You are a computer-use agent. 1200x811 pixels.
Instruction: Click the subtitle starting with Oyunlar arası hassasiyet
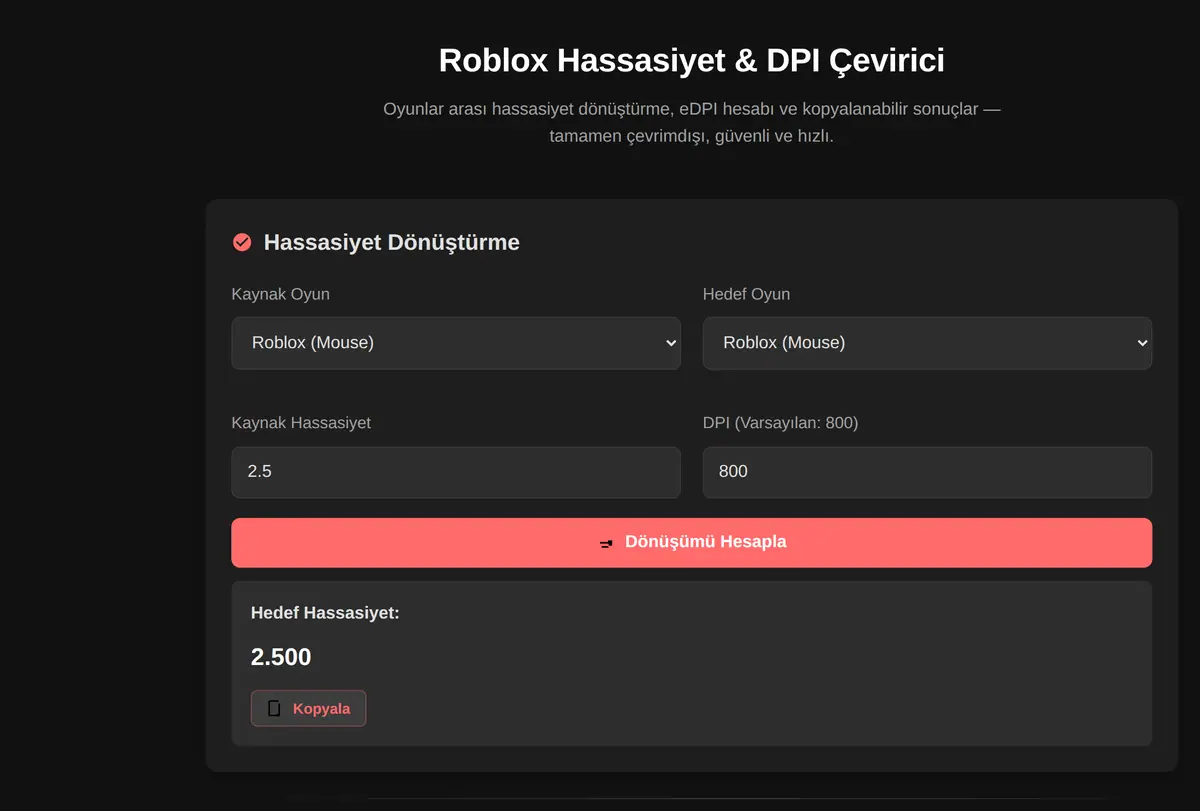point(692,122)
